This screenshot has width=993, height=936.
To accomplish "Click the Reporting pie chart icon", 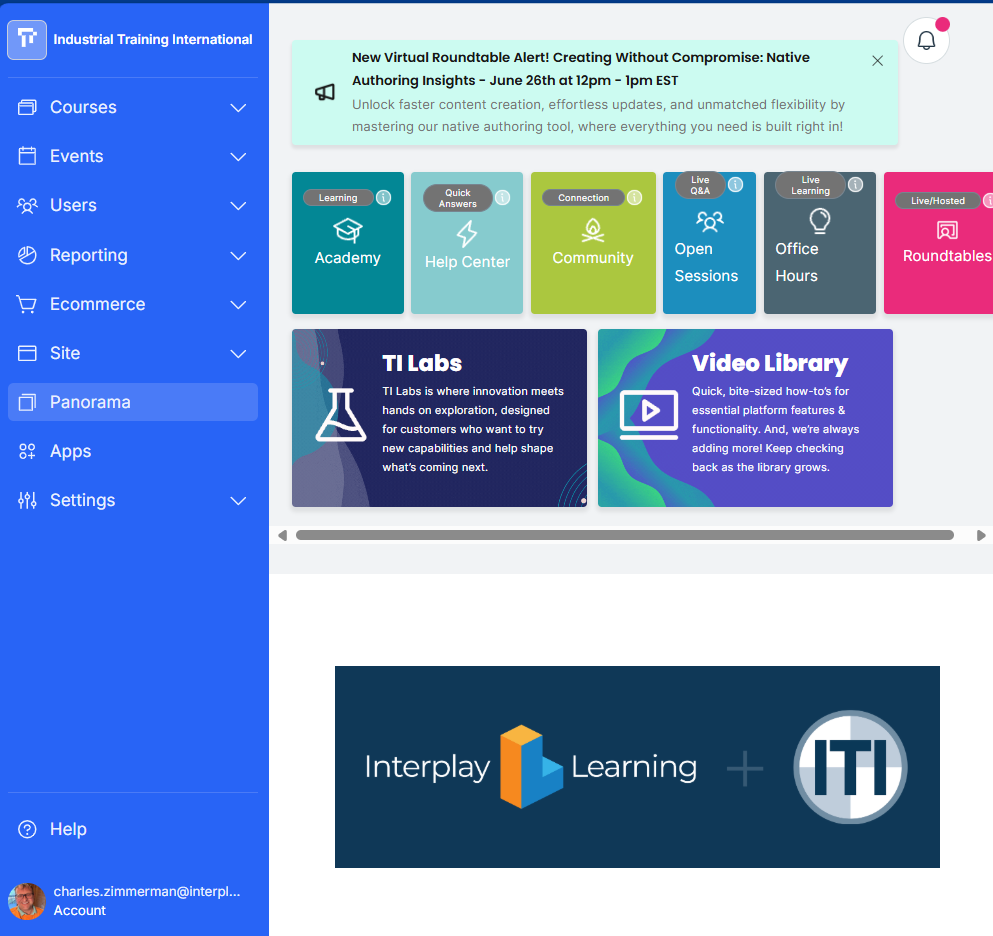I will (27, 255).
